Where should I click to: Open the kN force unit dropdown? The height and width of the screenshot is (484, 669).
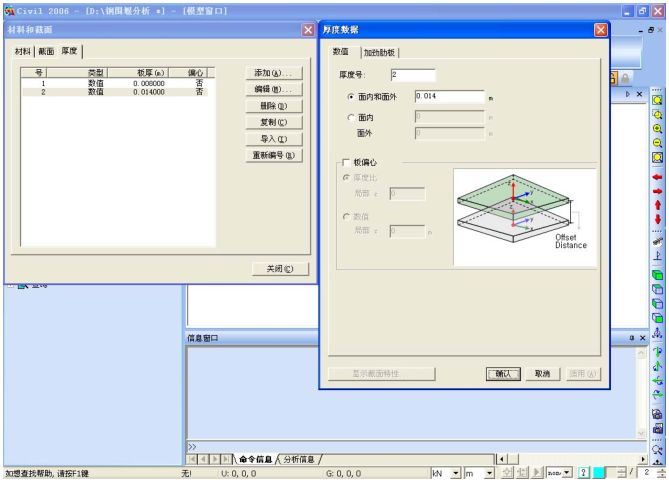pos(456,473)
